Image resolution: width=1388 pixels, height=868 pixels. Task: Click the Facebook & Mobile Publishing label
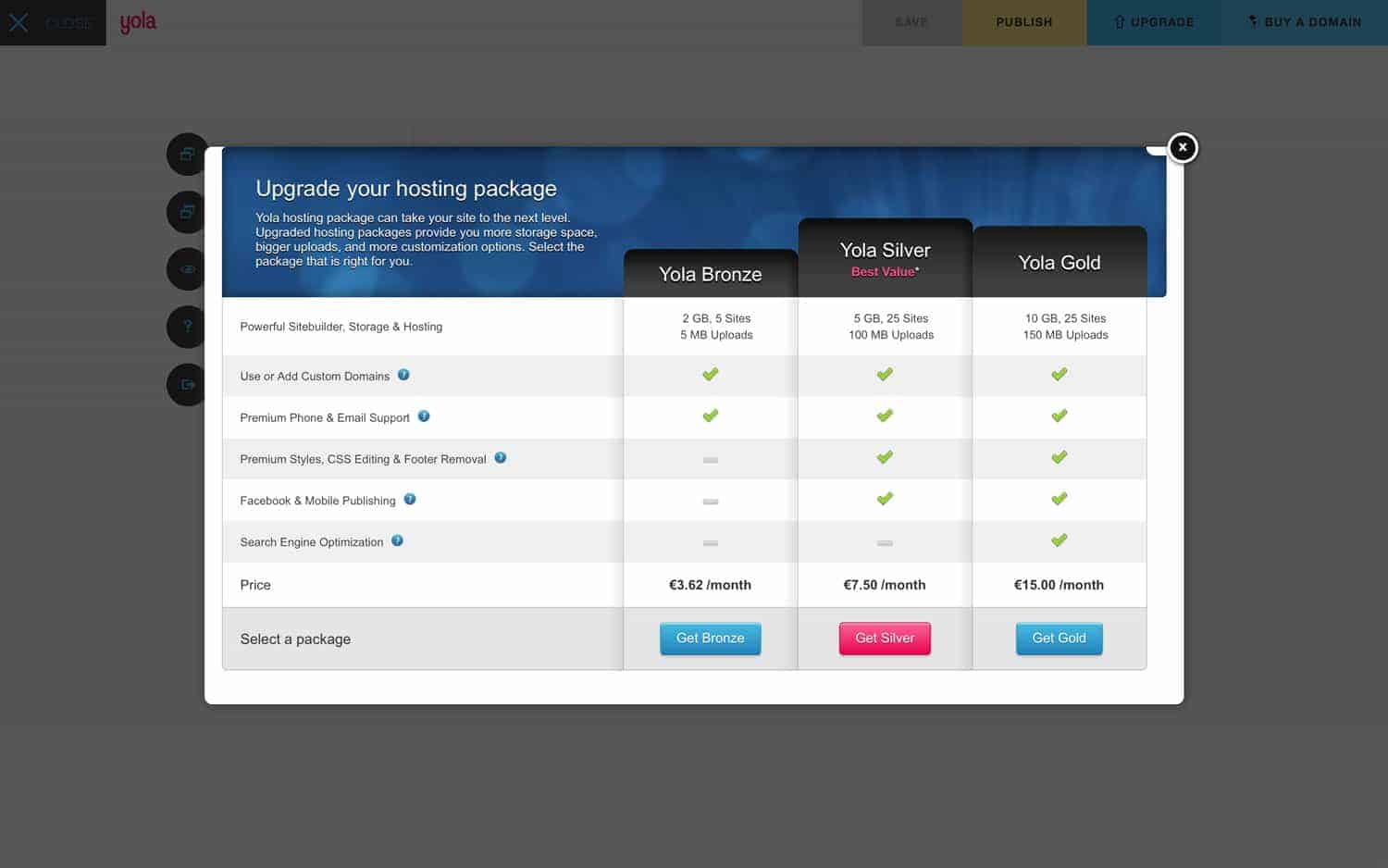pos(317,502)
